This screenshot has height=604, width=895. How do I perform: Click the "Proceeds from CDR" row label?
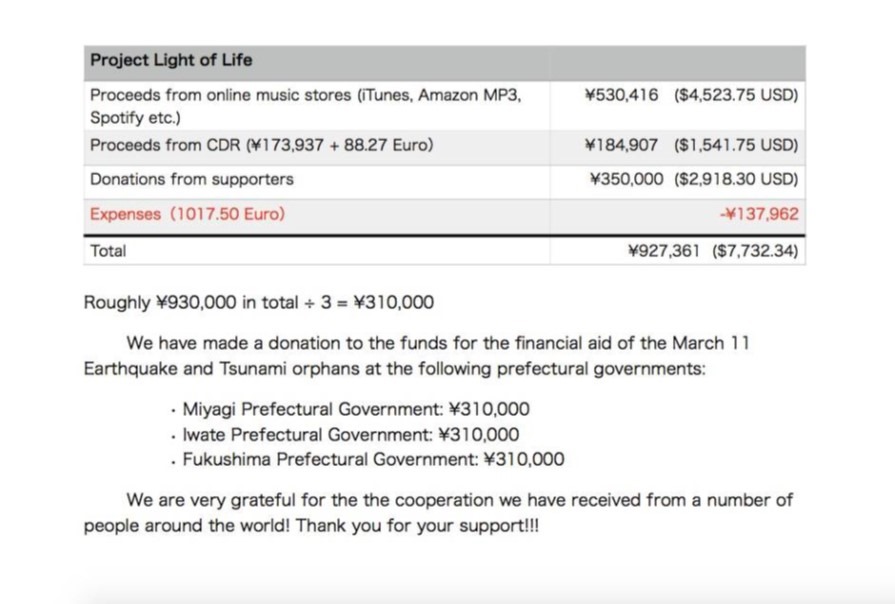261,145
